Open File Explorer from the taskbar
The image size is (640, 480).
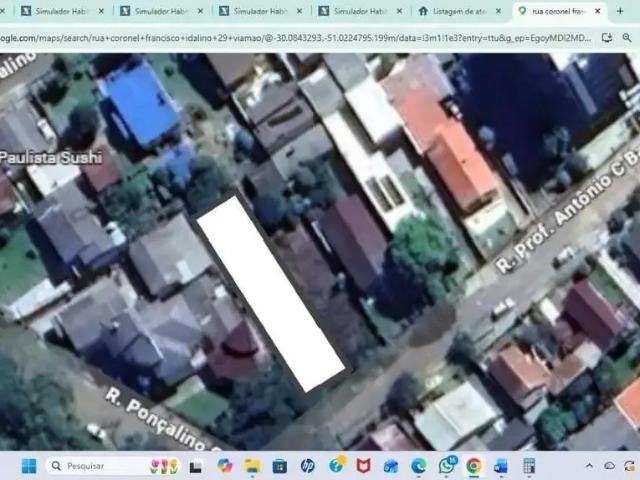[x=252, y=466]
